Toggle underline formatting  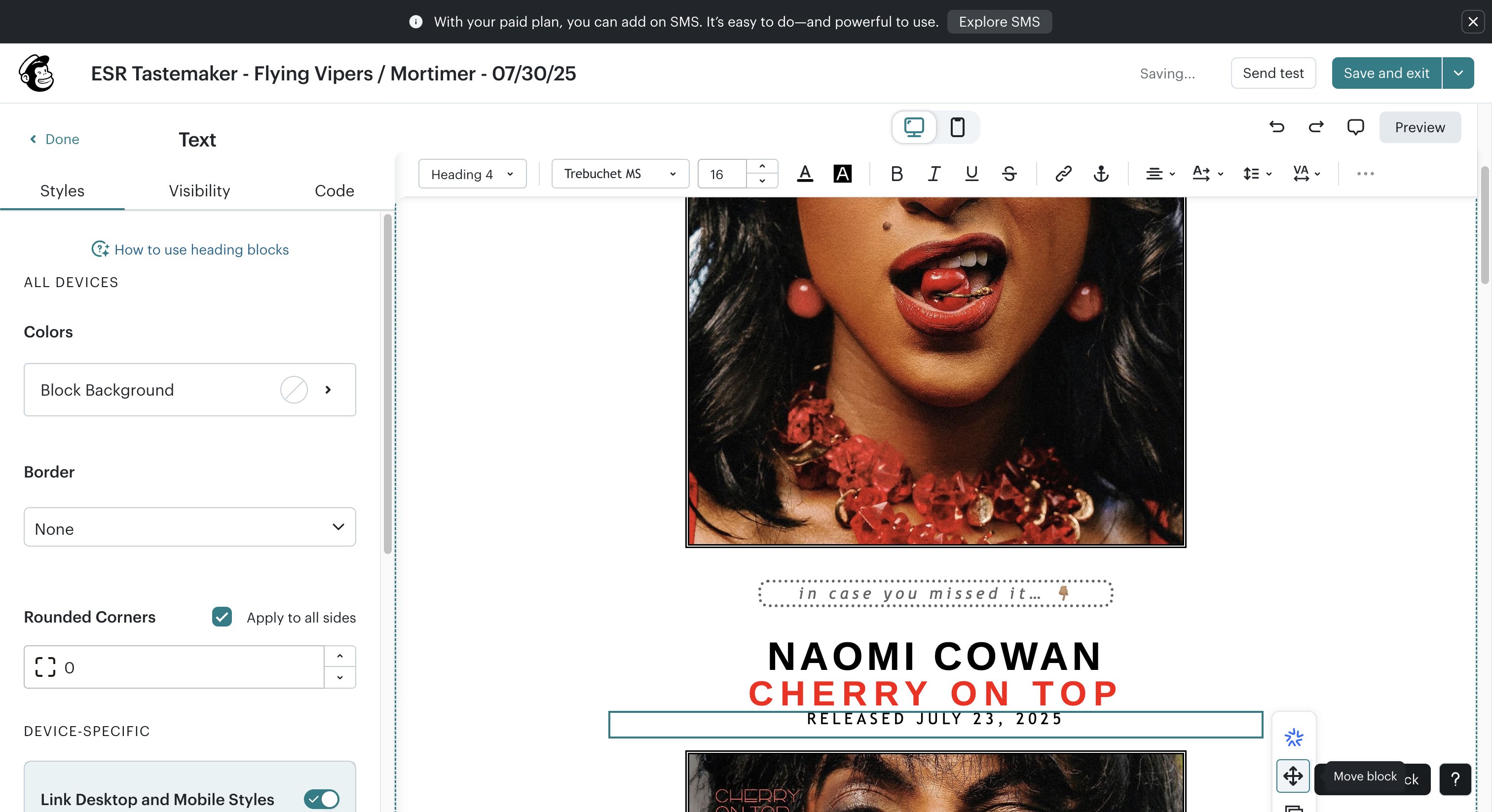pyautogui.click(x=971, y=174)
